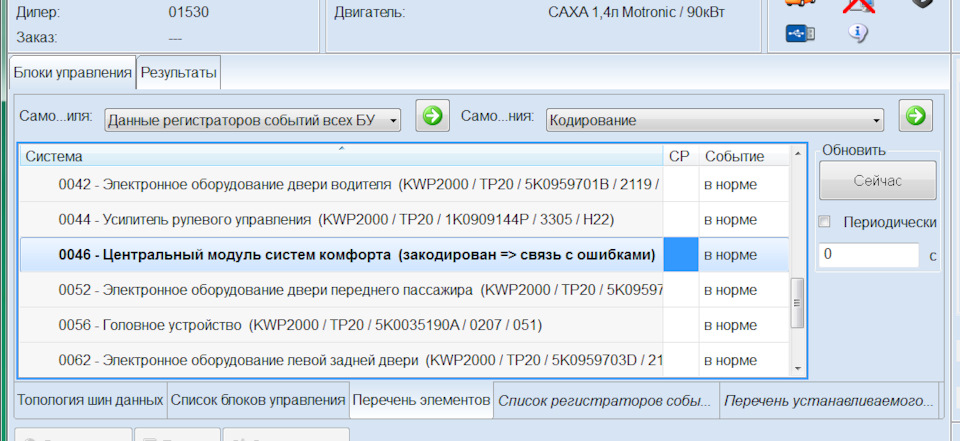Click 'в норме' status in row 0042
Viewport: 960px width, 441px height.
coord(730,184)
